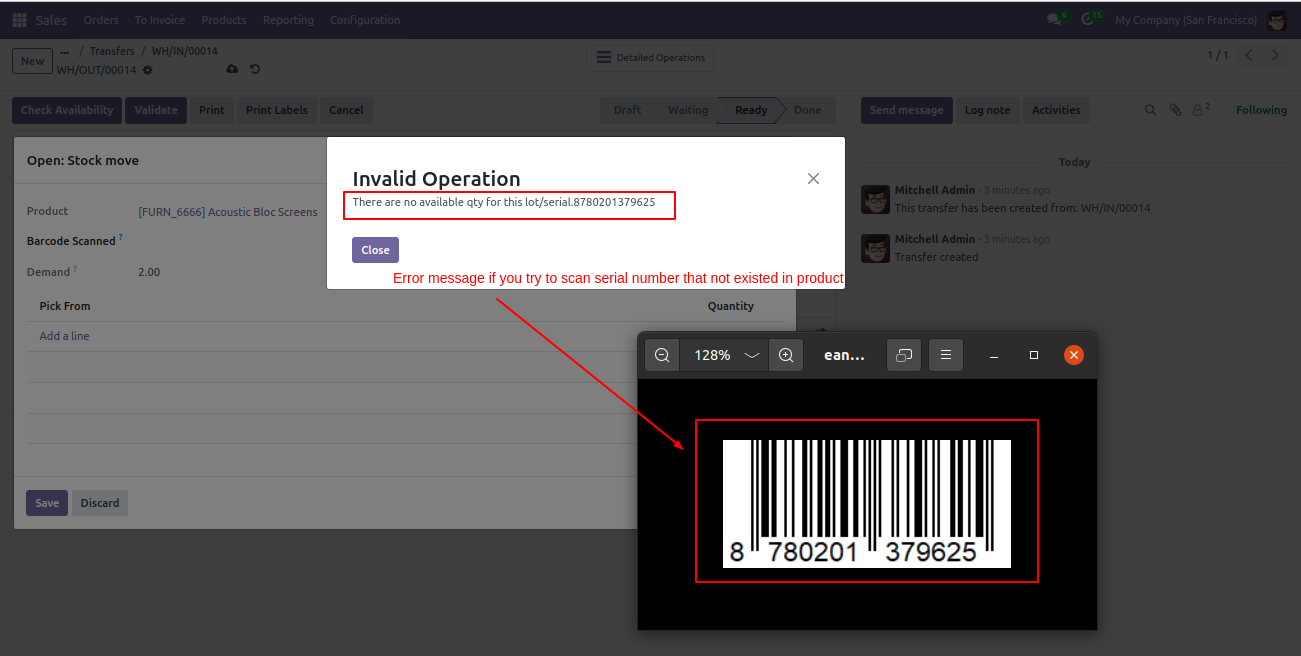
Task: Minimize the image viewer window
Action: (x=994, y=355)
